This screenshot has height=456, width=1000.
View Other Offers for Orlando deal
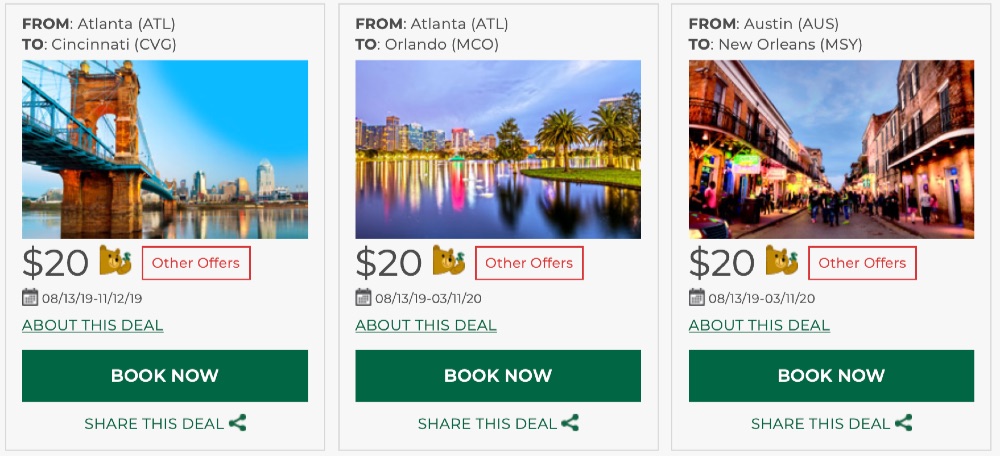[529, 263]
